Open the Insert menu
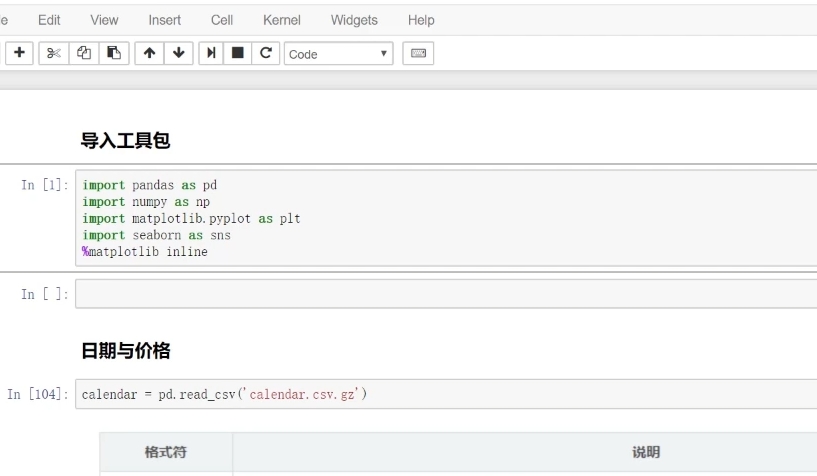The height and width of the screenshot is (476, 817). click(x=164, y=20)
